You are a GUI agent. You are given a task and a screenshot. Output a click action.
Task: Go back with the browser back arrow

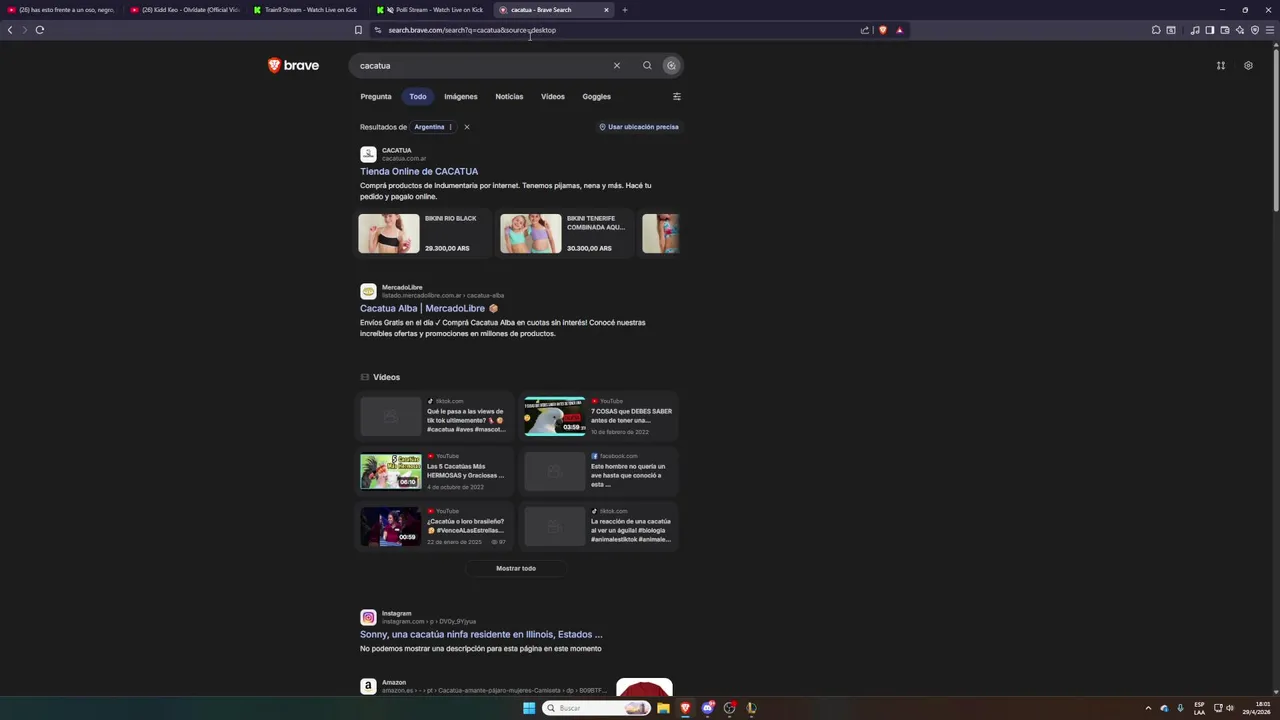click(10, 30)
